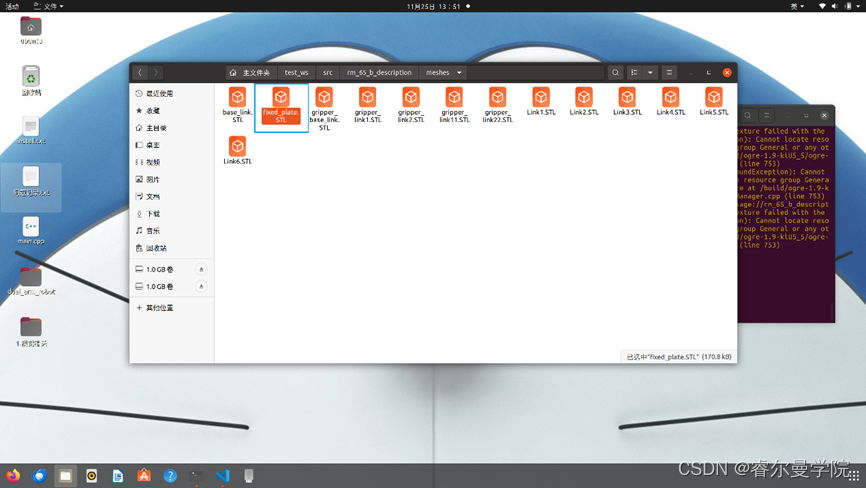Go to 主文件夹 in the path bar
Viewport: 866px width, 488px height.
[251, 72]
